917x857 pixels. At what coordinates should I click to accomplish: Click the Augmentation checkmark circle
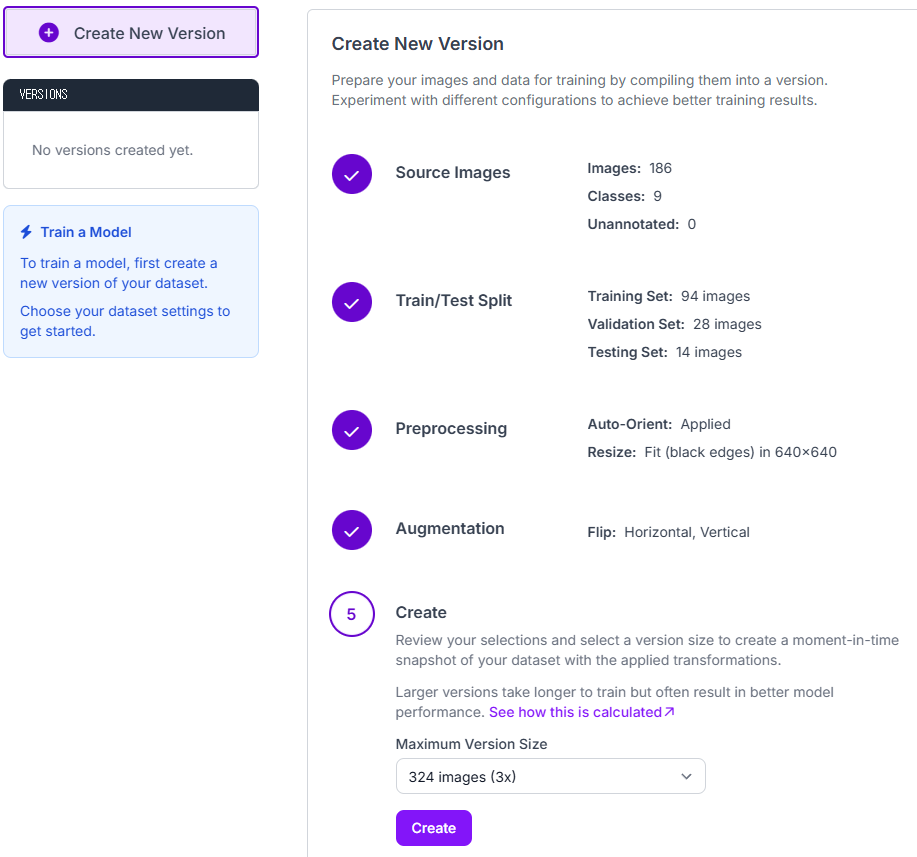(351, 530)
